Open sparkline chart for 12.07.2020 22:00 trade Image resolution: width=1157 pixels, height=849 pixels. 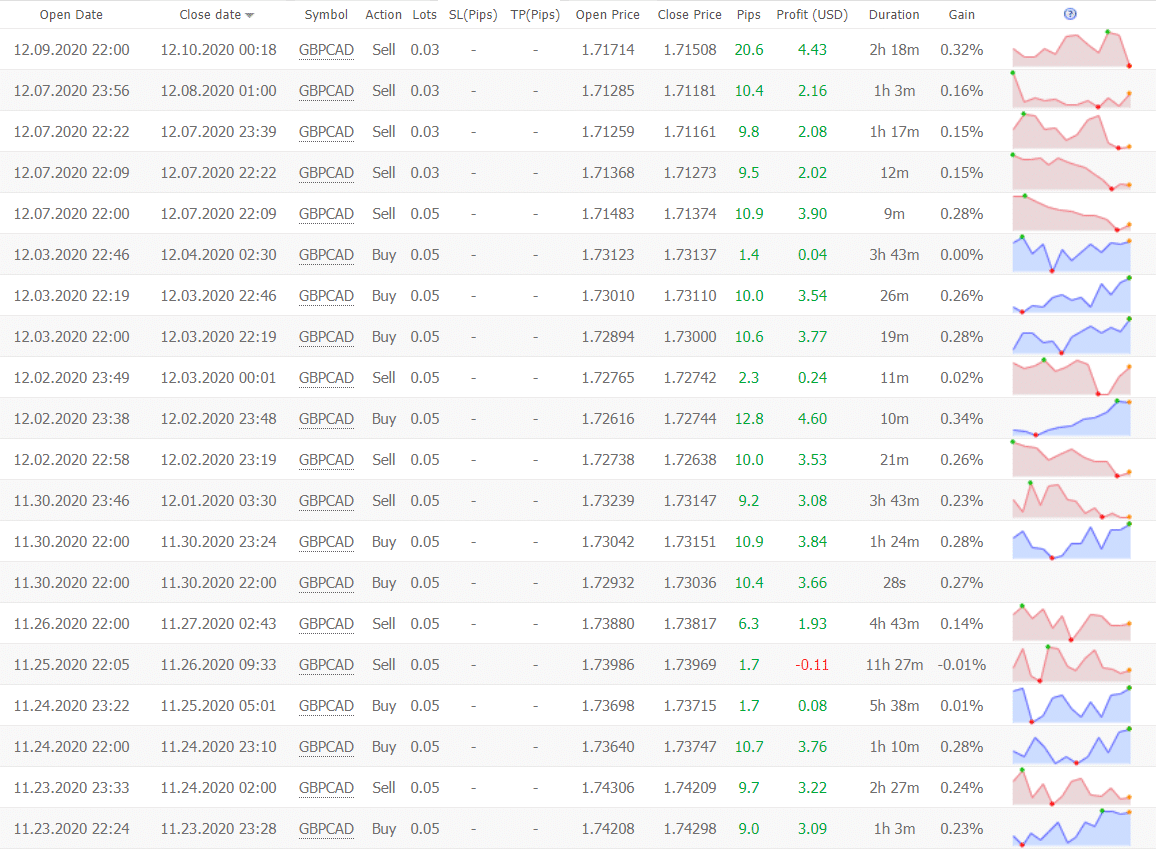1071,213
